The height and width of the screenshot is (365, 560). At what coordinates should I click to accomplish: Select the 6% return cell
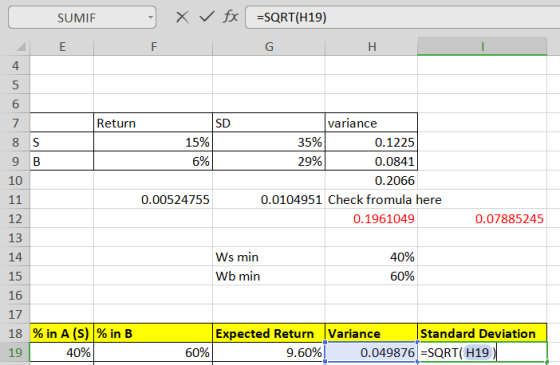[153, 161]
